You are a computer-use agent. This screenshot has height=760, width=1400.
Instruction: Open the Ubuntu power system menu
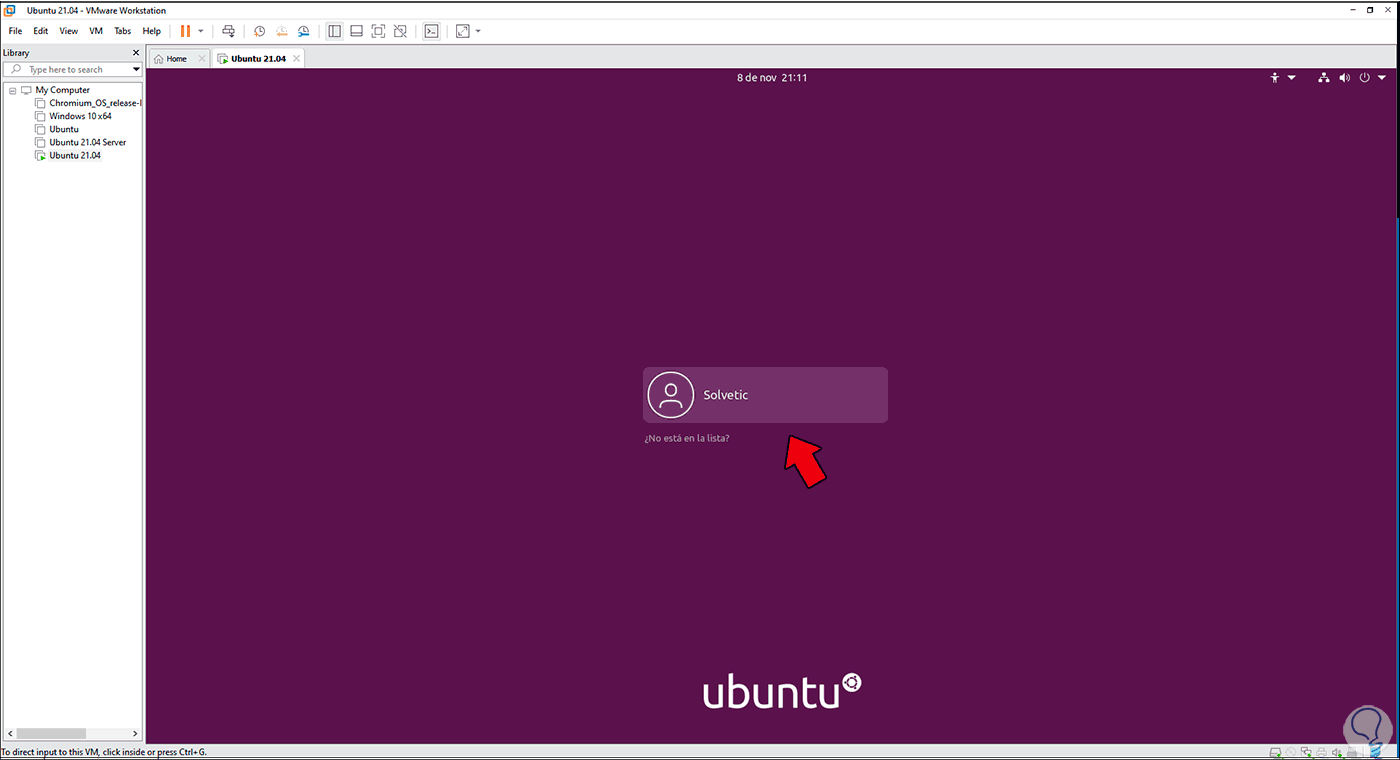[1363, 77]
